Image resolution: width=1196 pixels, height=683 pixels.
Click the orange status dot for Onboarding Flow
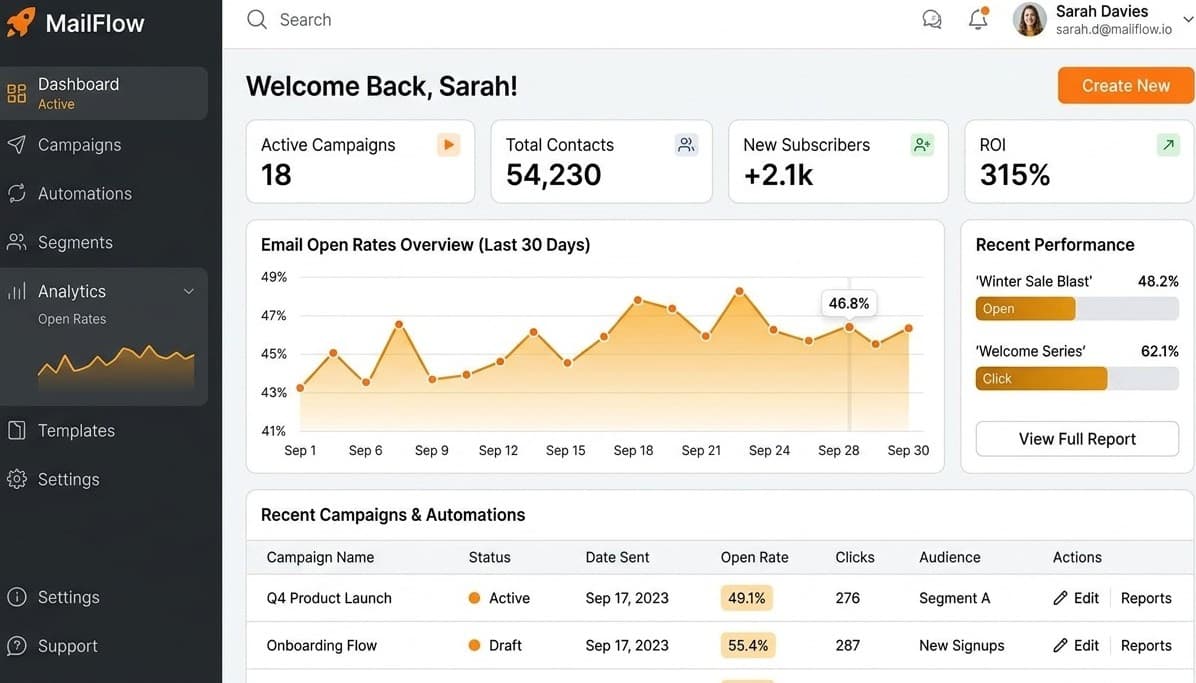(474, 646)
